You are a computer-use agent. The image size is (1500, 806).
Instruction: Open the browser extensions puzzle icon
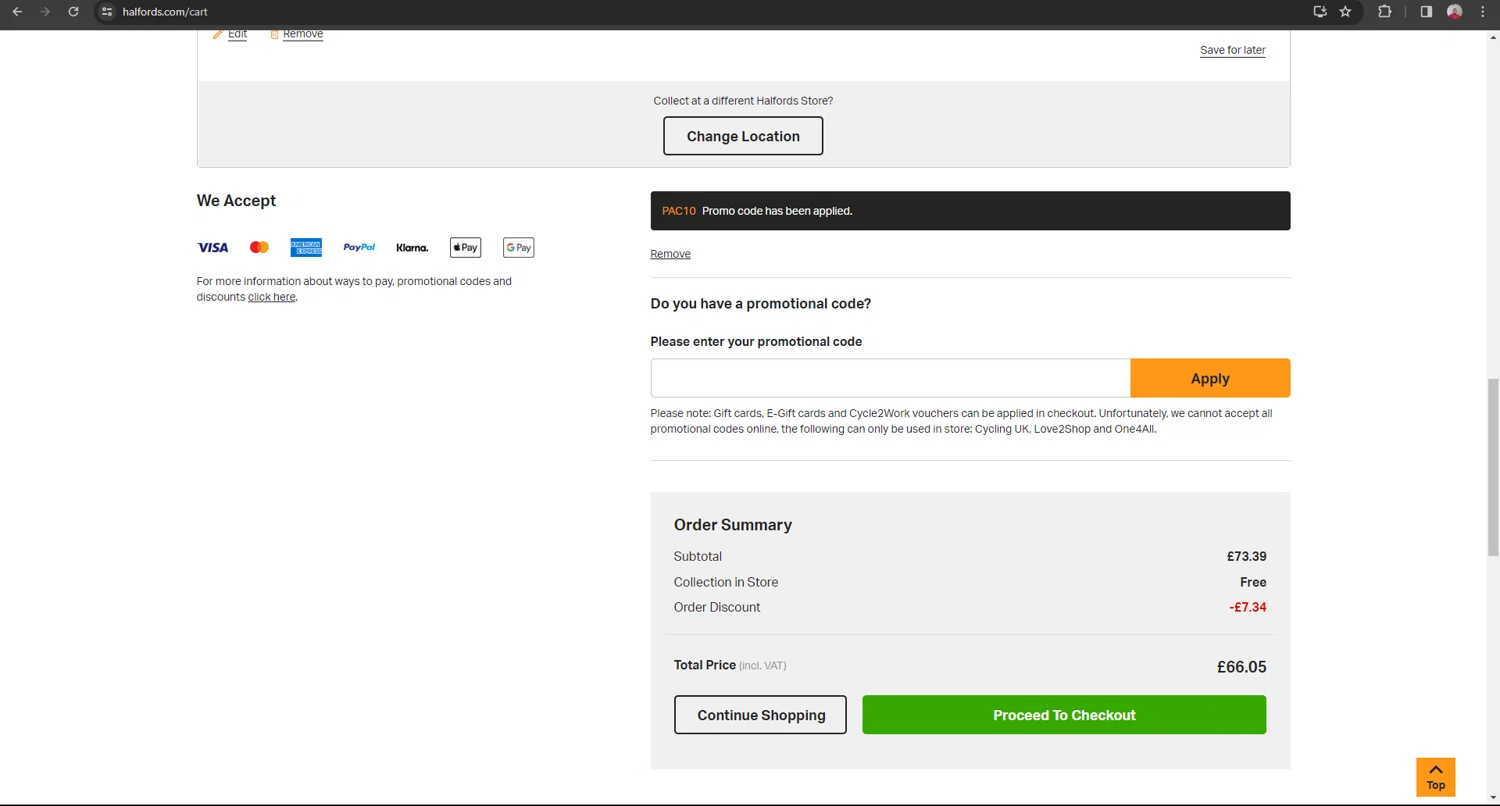(x=1385, y=12)
